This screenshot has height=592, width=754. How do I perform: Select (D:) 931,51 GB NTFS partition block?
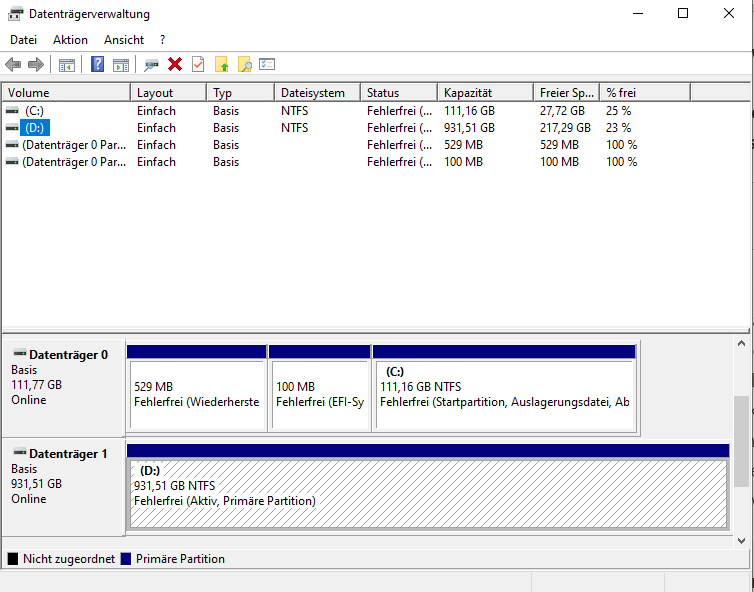pyautogui.click(x=428, y=487)
